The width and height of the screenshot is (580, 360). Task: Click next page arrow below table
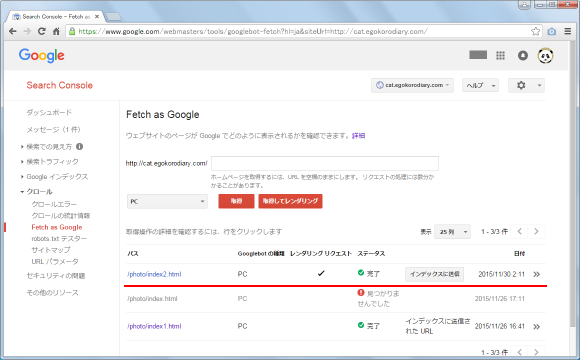pyautogui.click(x=536, y=352)
